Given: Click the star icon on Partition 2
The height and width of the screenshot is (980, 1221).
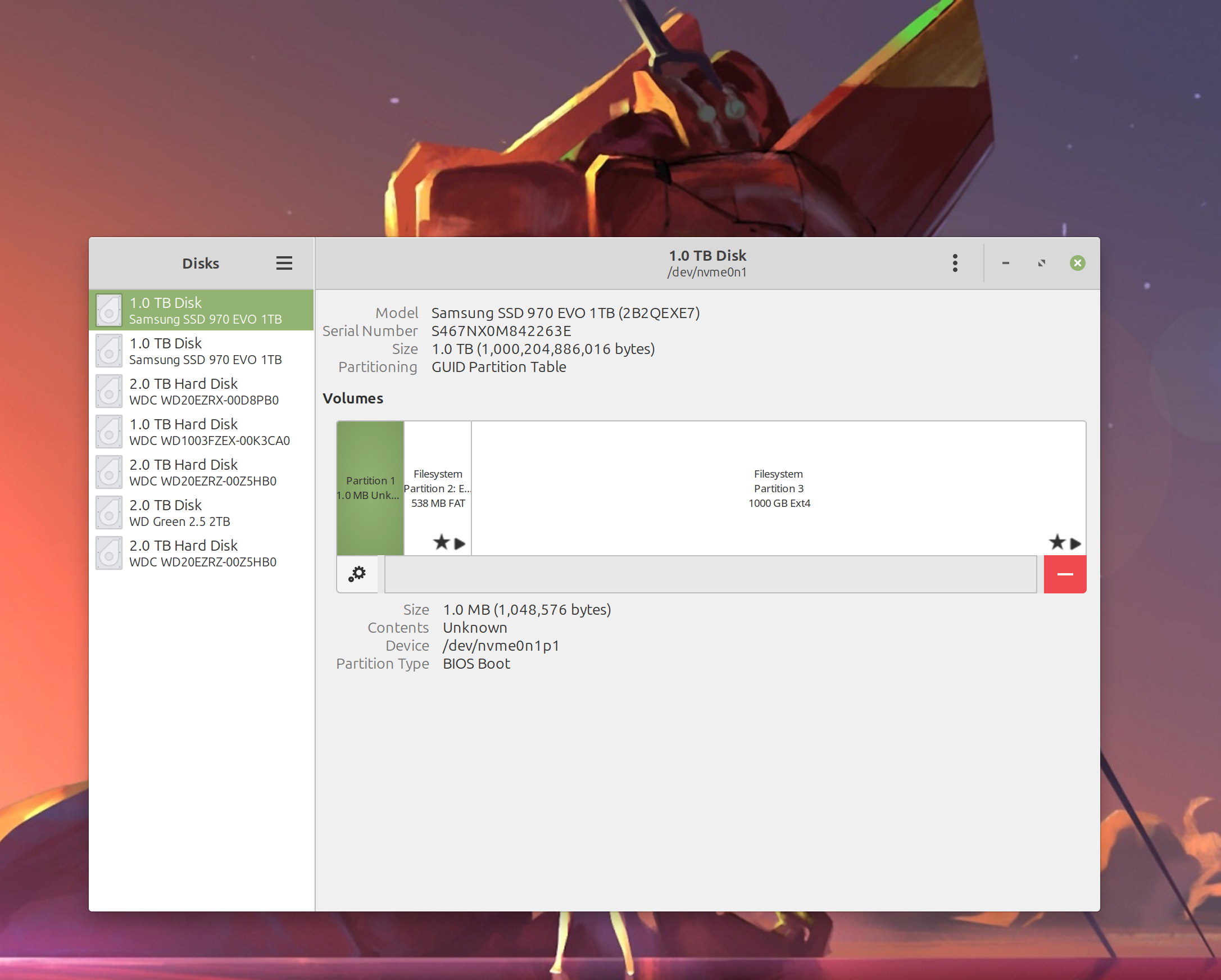Looking at the screenshot, I should click(441, 542).
